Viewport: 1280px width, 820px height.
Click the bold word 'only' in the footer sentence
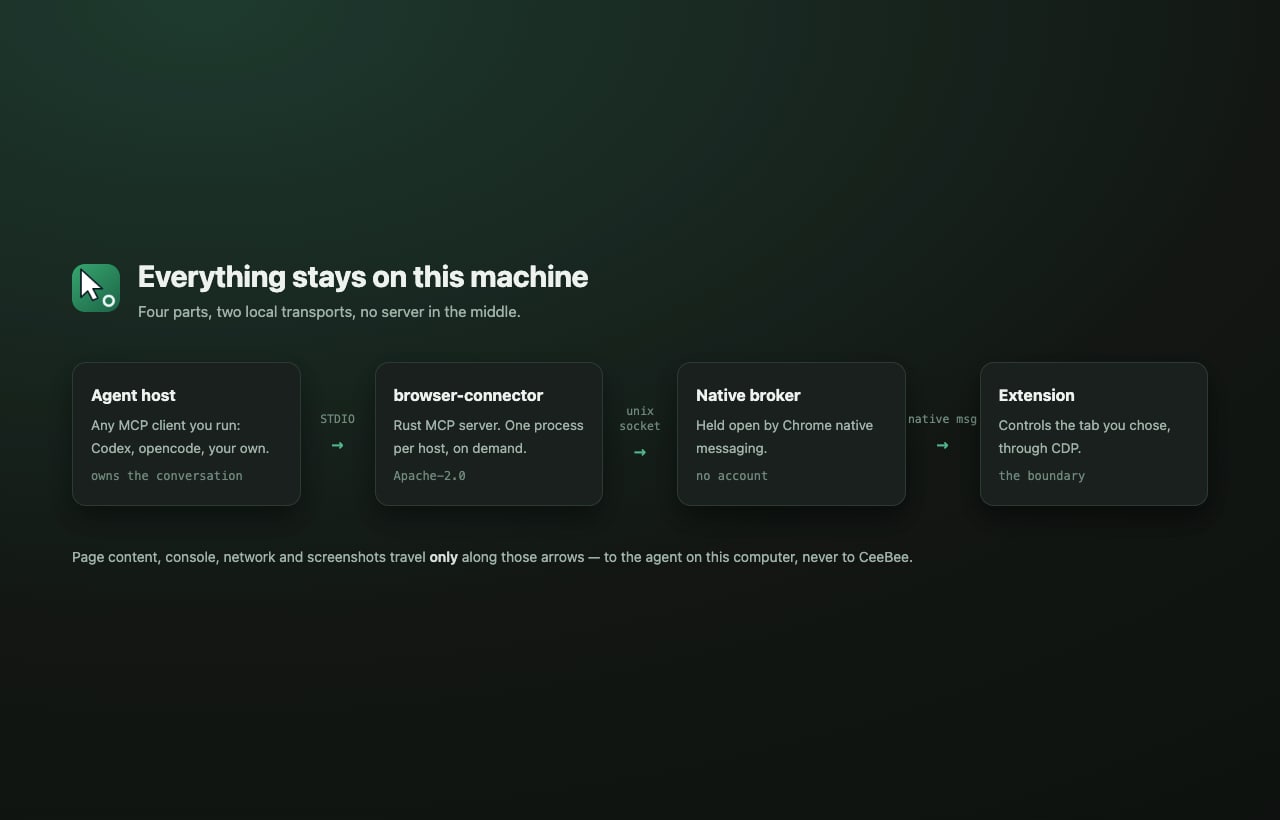pos(443,557)
